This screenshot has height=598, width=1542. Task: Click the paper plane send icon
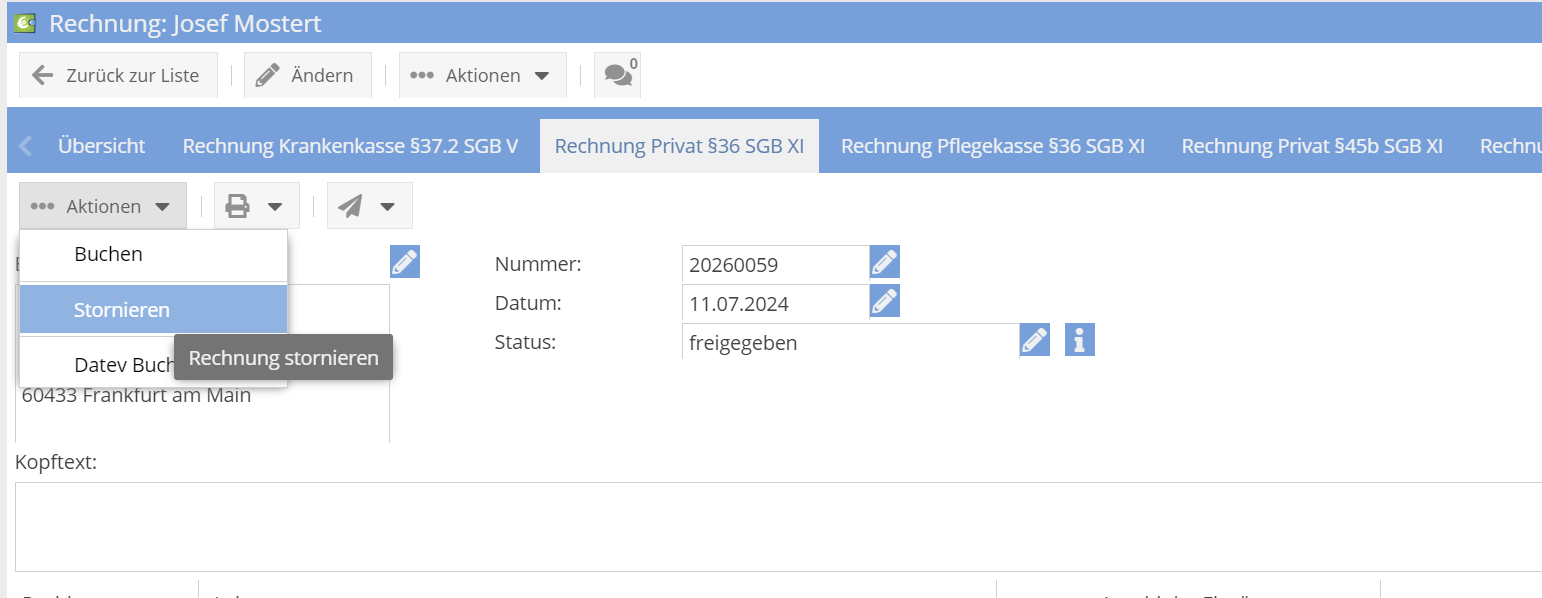[350, 206]
